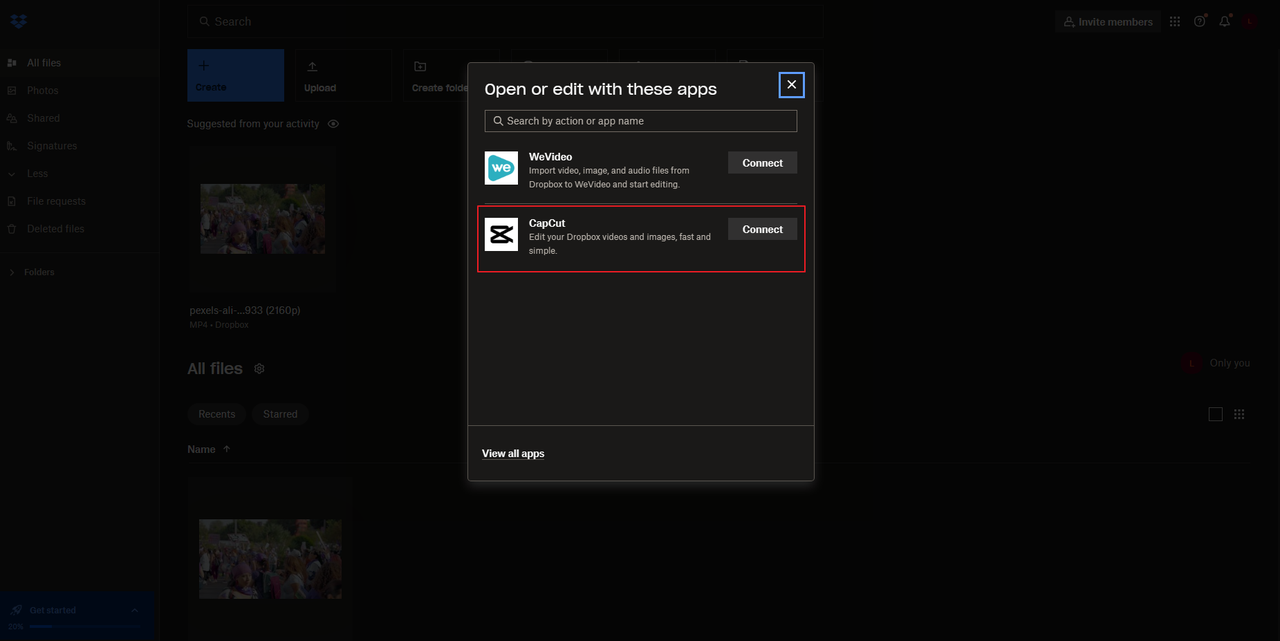Open the help question mark icon

coord(1200,21)
